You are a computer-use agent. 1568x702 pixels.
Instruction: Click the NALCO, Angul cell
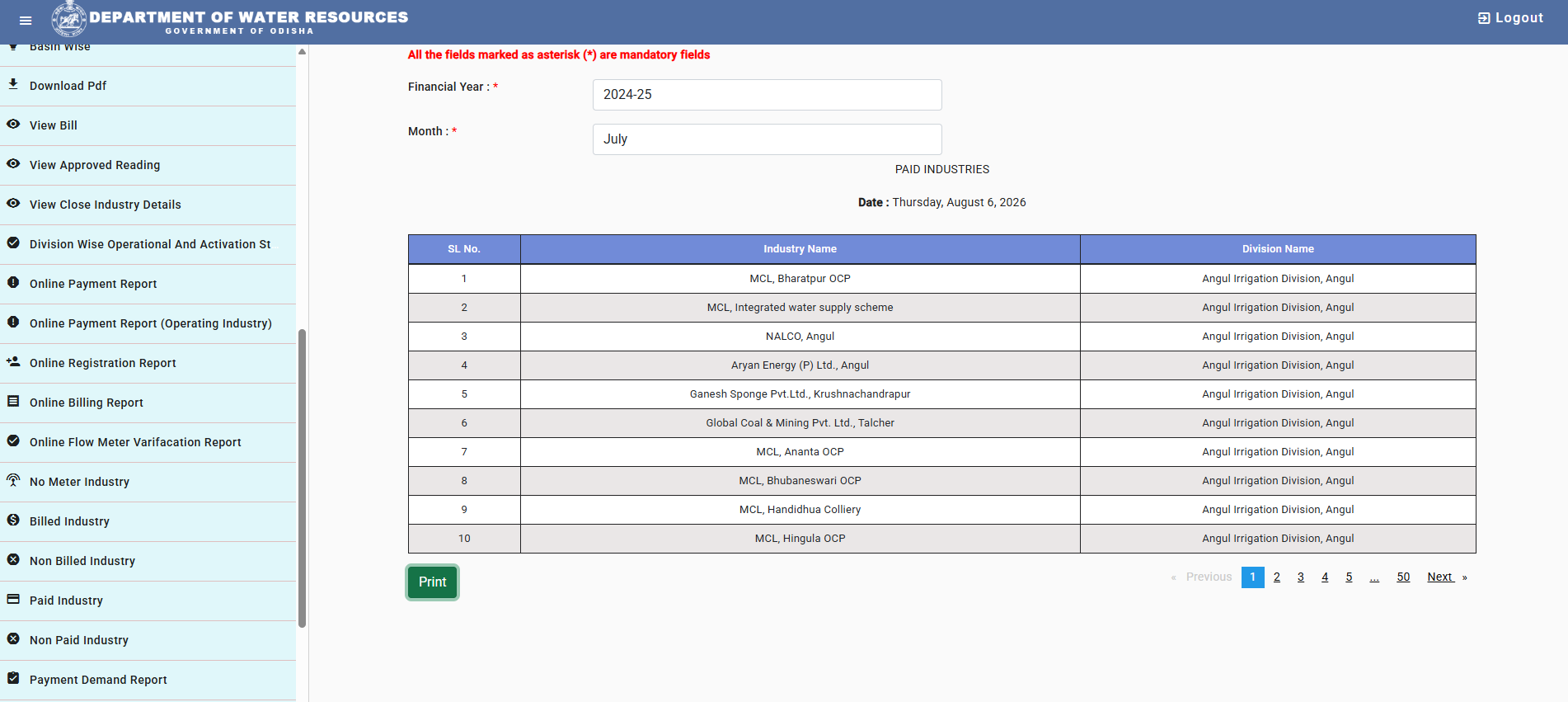[x=800, y=337]
